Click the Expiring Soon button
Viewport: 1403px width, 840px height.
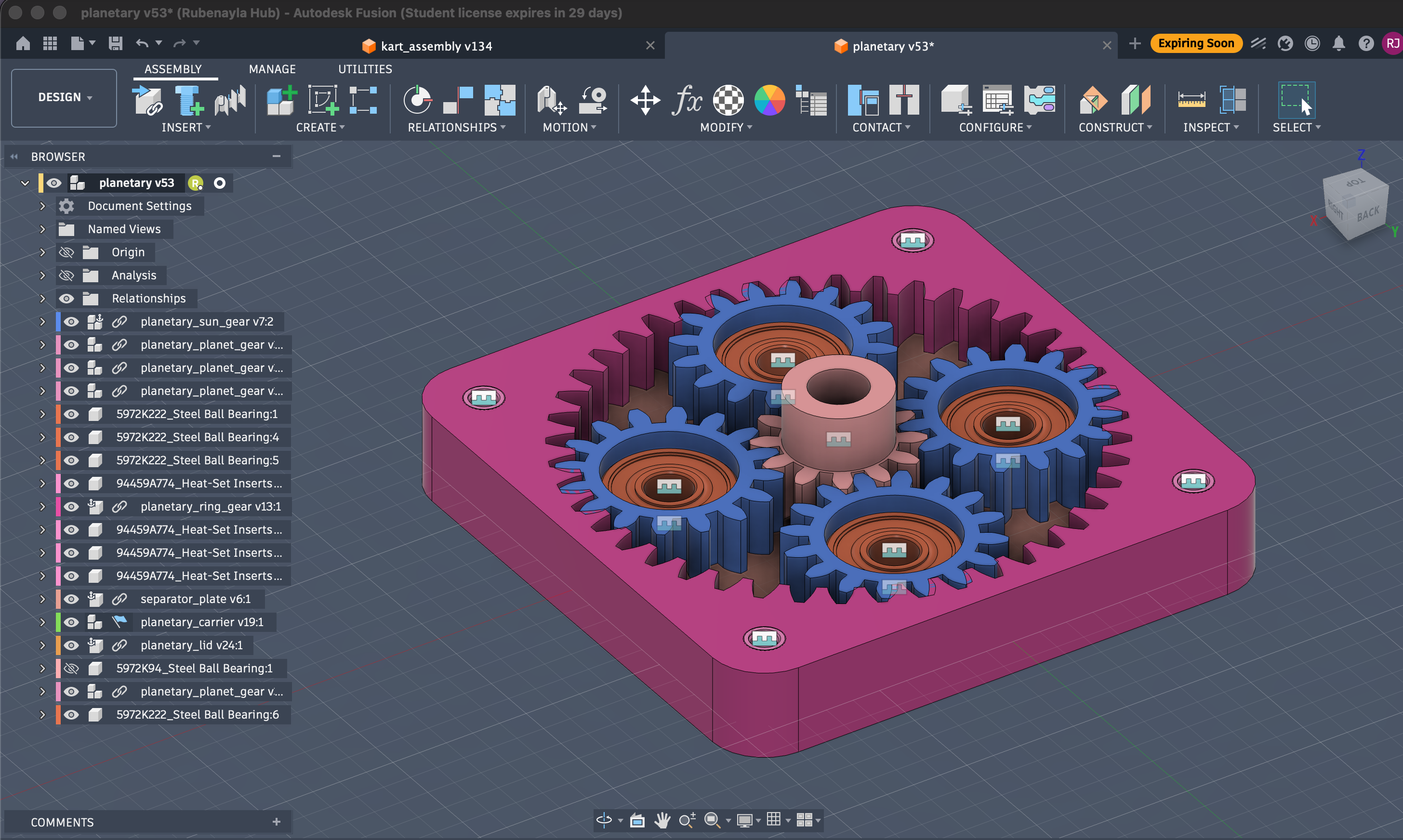point(1196,43)
